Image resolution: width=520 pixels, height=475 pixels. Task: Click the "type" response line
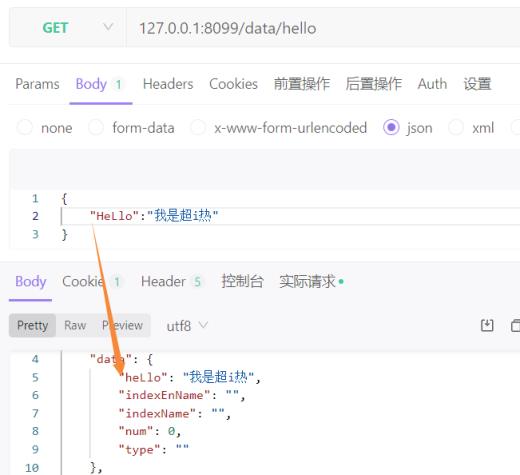point(154,450)
